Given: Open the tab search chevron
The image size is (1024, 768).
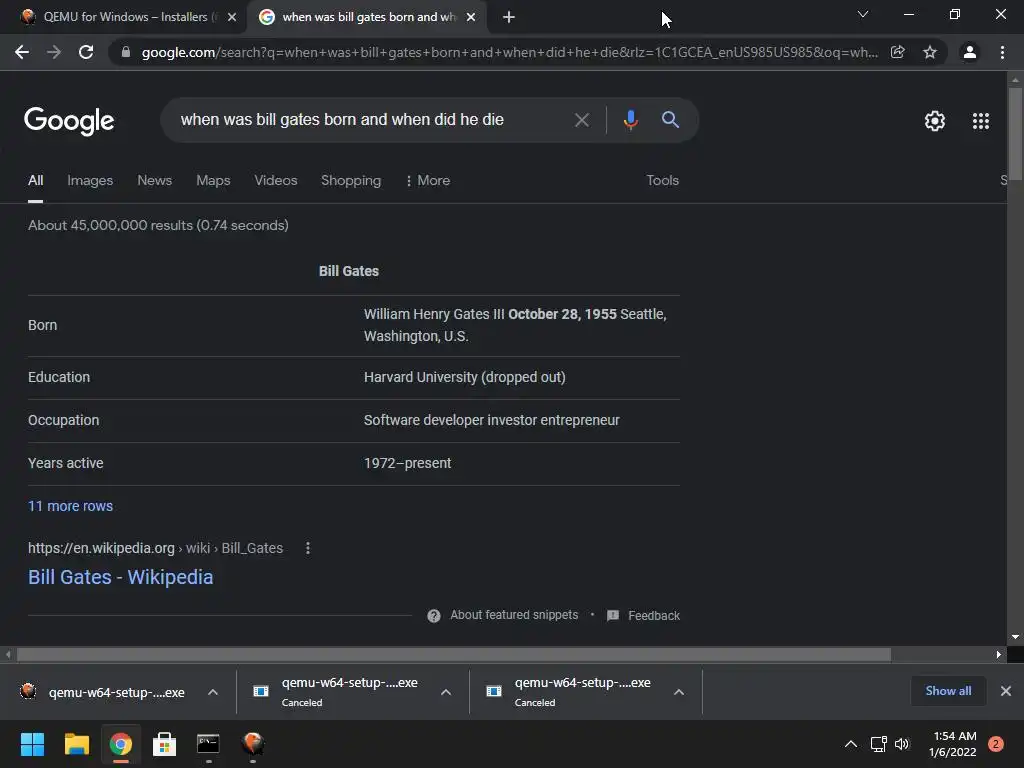Looking at the screenshot, I should [863, 14].
